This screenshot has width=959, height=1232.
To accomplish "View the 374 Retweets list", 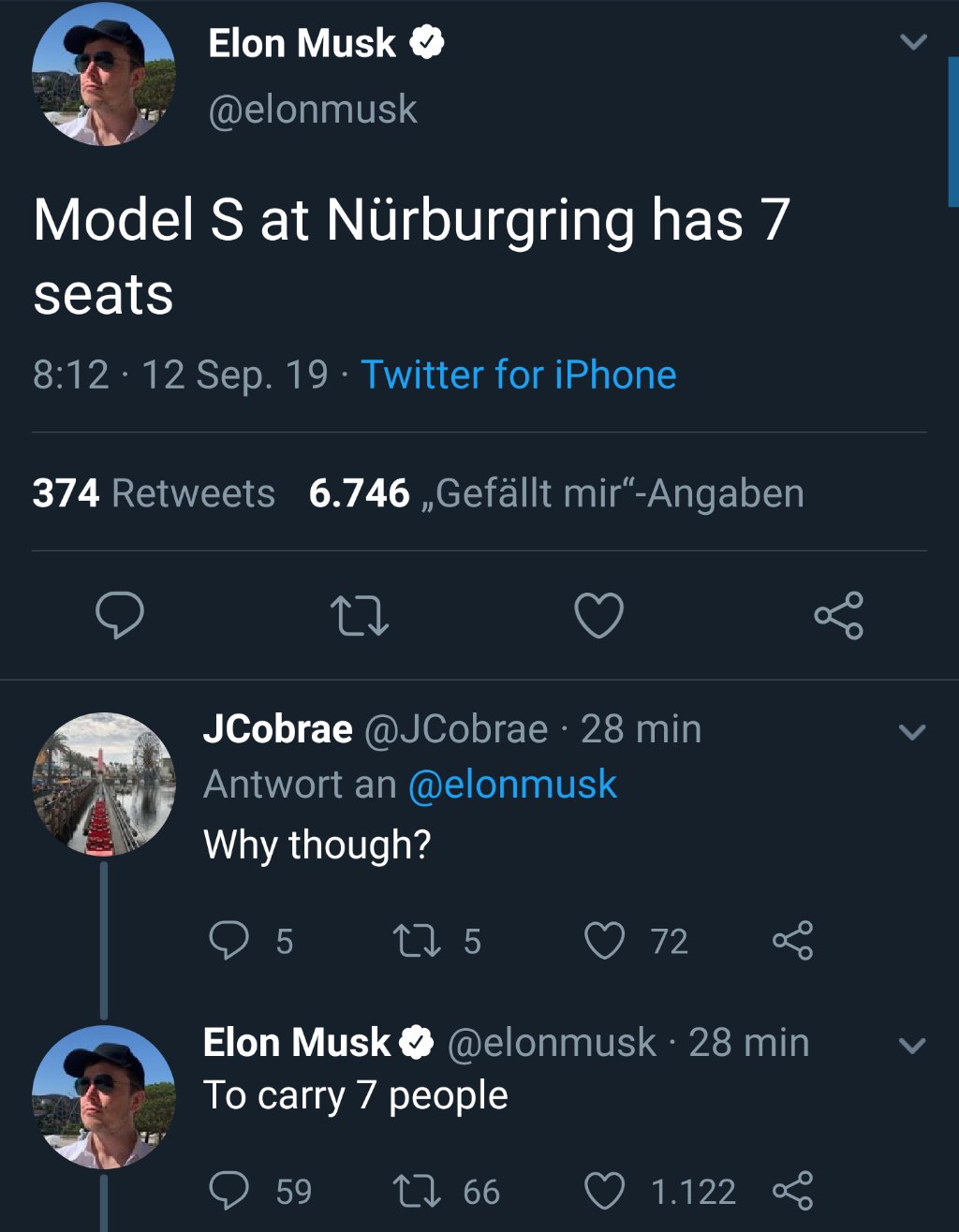I will 154,493.
